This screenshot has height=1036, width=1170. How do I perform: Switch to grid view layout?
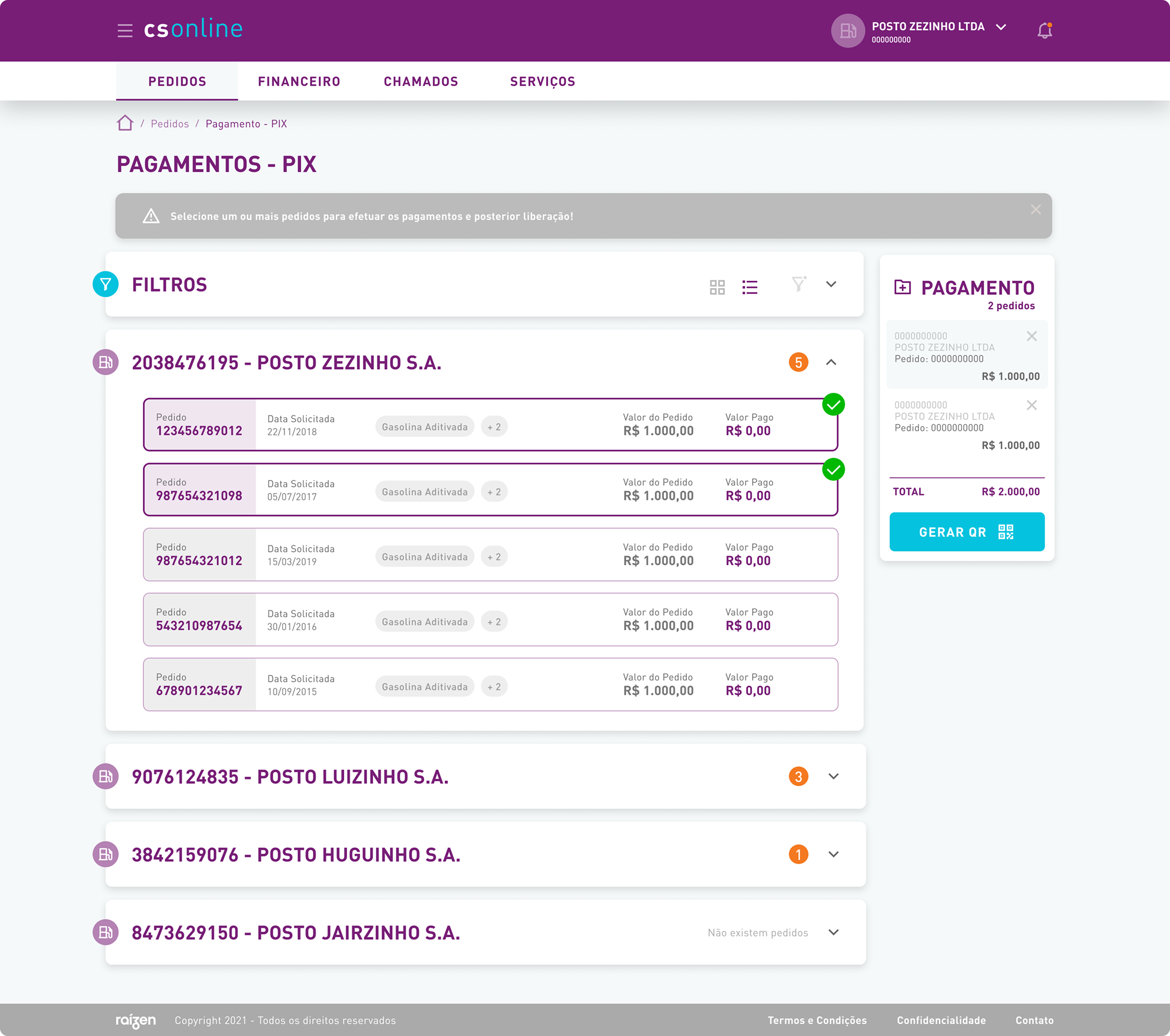pyautogui.click(x=717, y=287)
